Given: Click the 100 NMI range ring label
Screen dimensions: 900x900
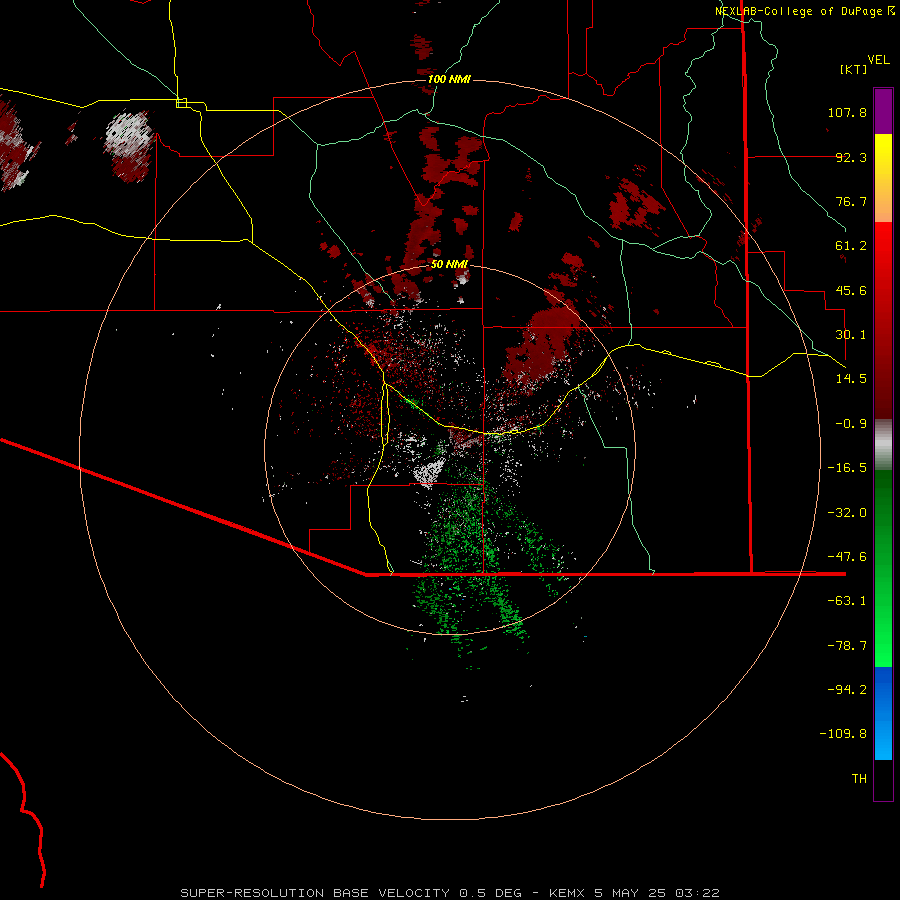Looking at the screenshot, I should pyautogui.click(x=449, y=79).
